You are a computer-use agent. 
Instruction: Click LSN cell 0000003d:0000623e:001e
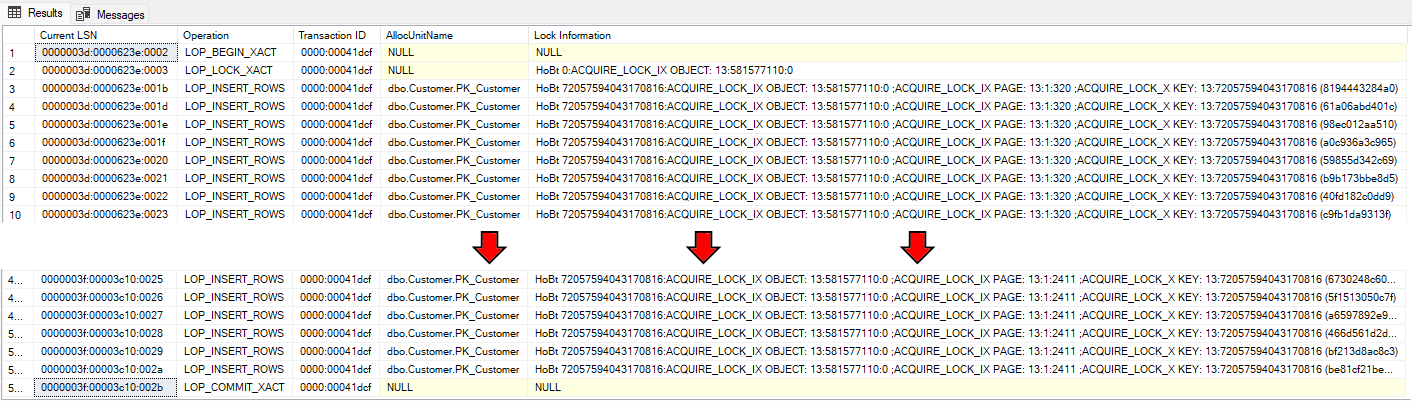click(x=107, y=125)
